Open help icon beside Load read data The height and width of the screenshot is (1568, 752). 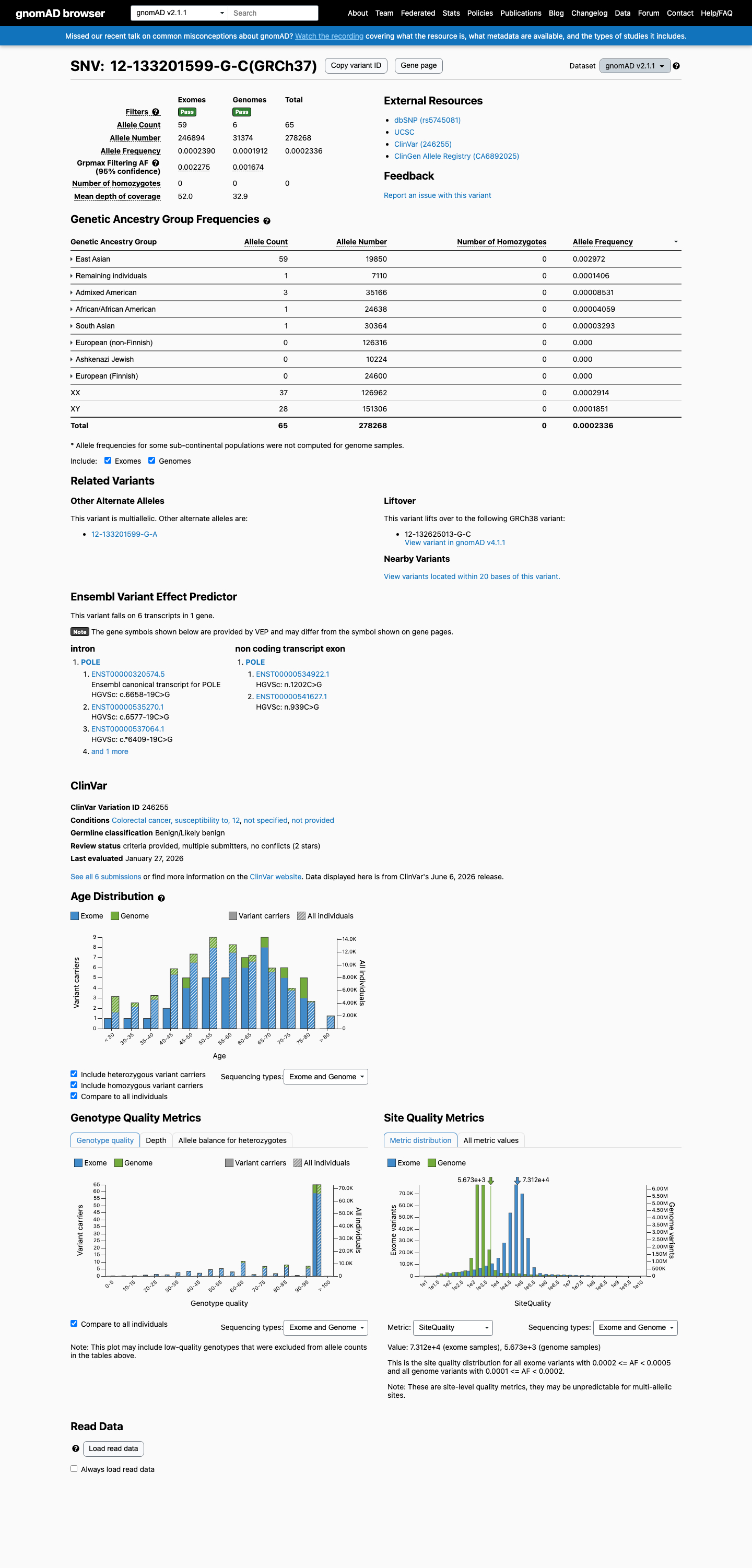76,1449
